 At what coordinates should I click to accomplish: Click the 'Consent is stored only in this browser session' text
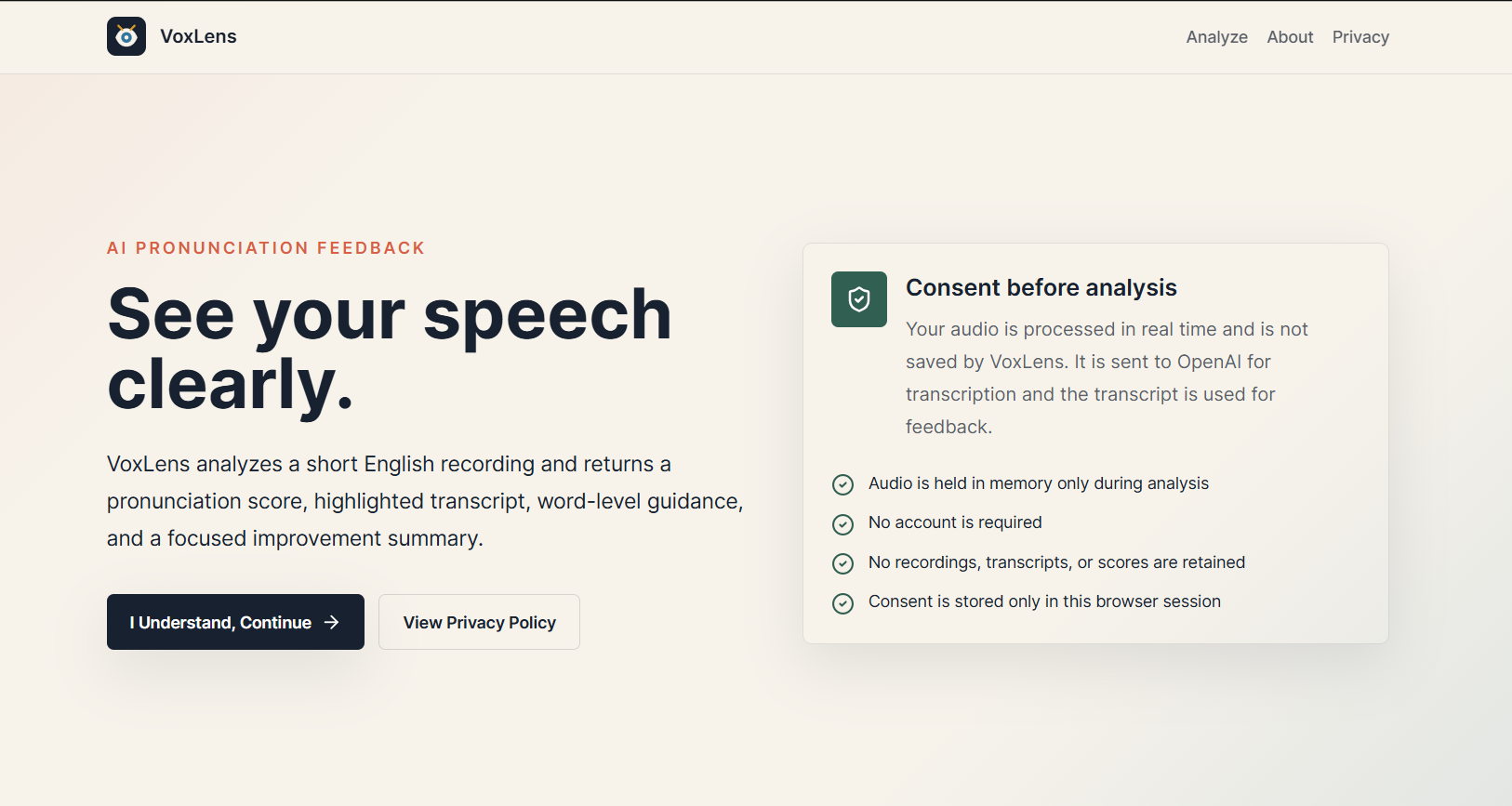coord(1044,601)
